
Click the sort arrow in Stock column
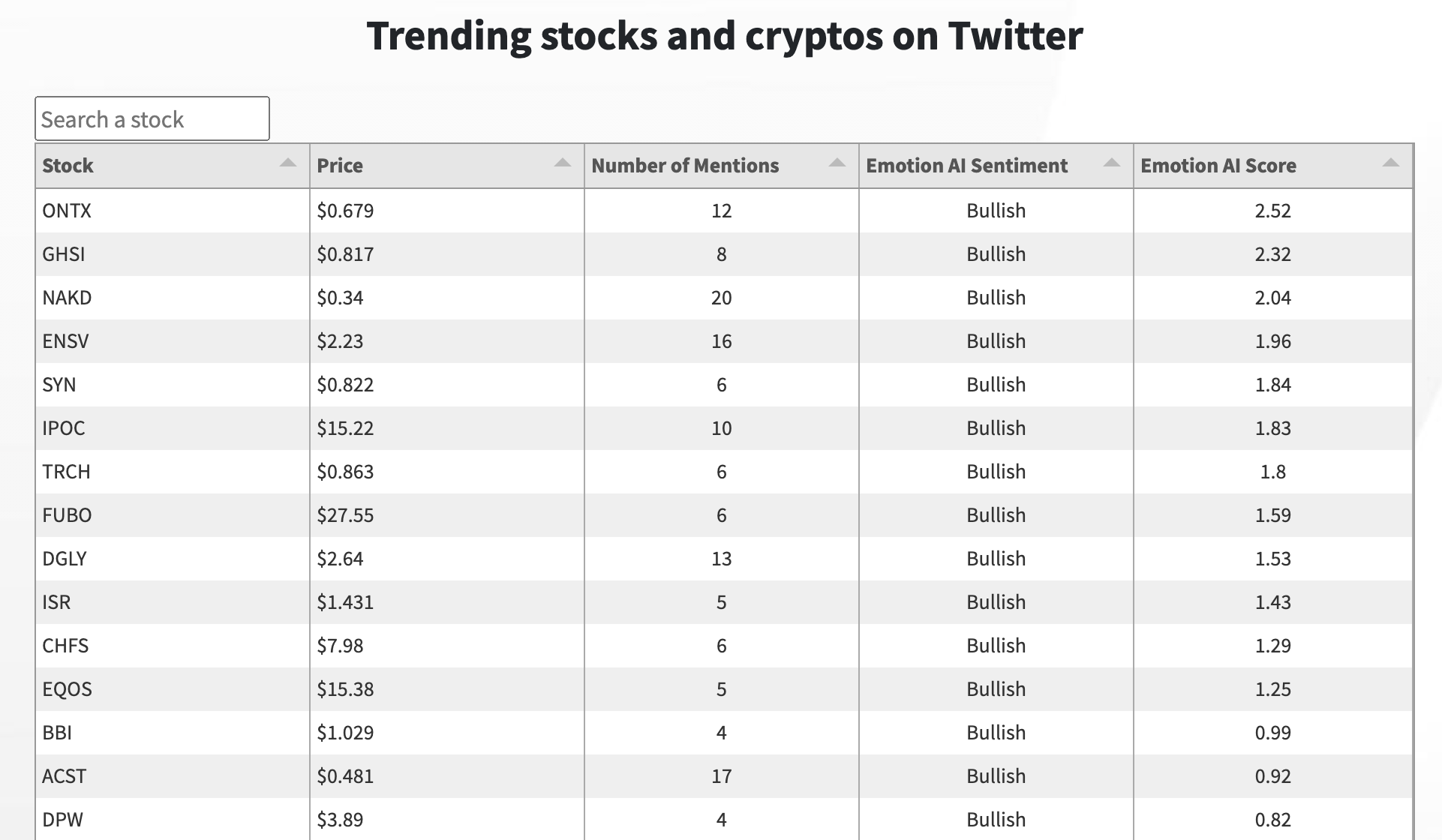pos(288,163)
